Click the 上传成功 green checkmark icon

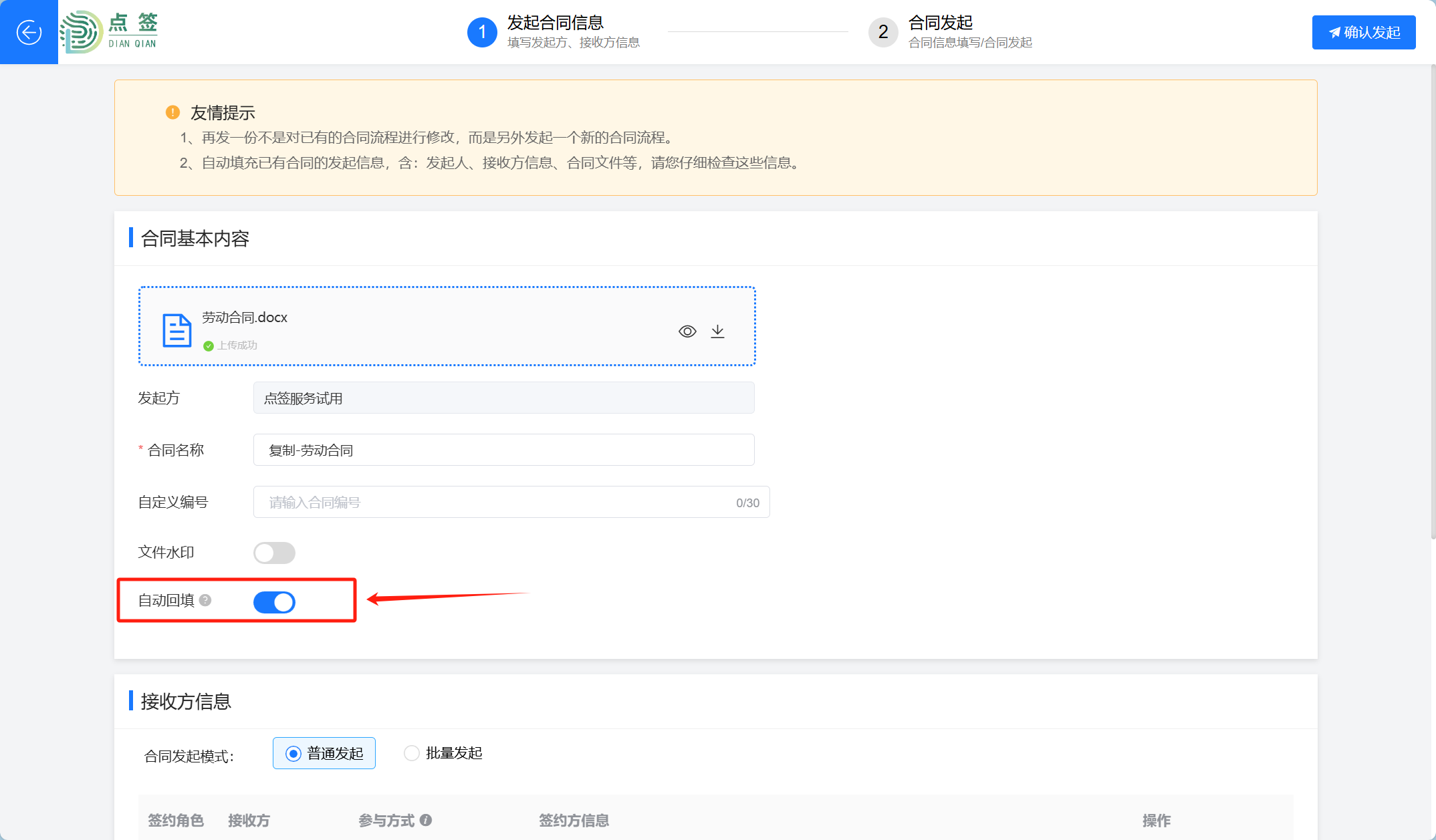coord(208,345)
